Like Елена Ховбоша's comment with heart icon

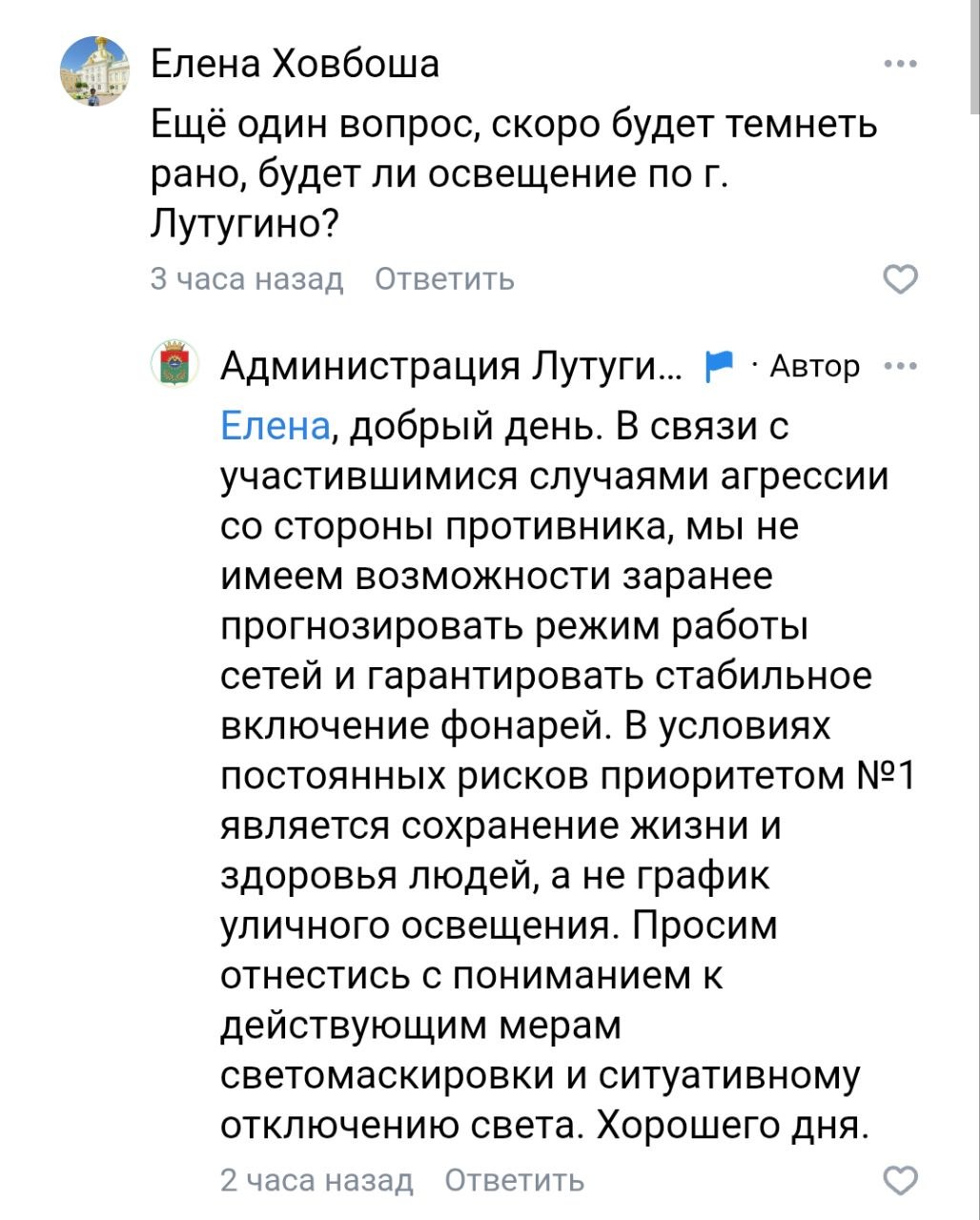[x=901, y=279]
